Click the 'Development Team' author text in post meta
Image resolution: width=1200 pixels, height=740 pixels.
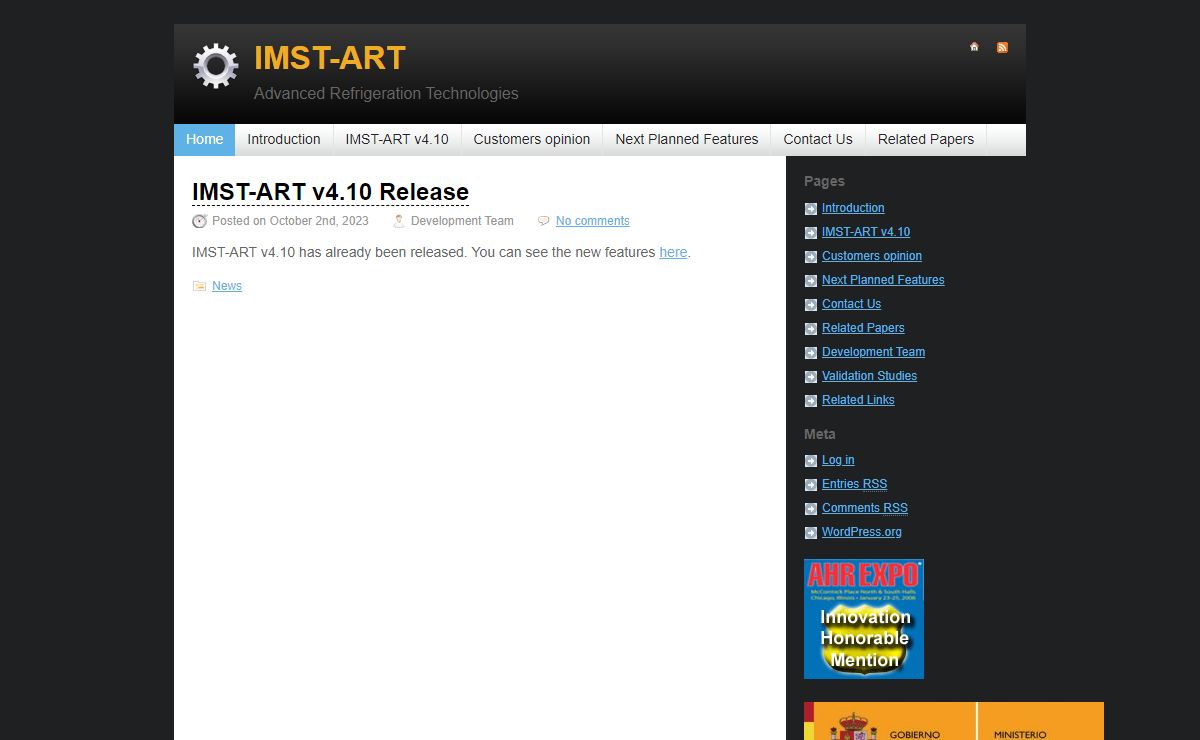tap(462, 221)
